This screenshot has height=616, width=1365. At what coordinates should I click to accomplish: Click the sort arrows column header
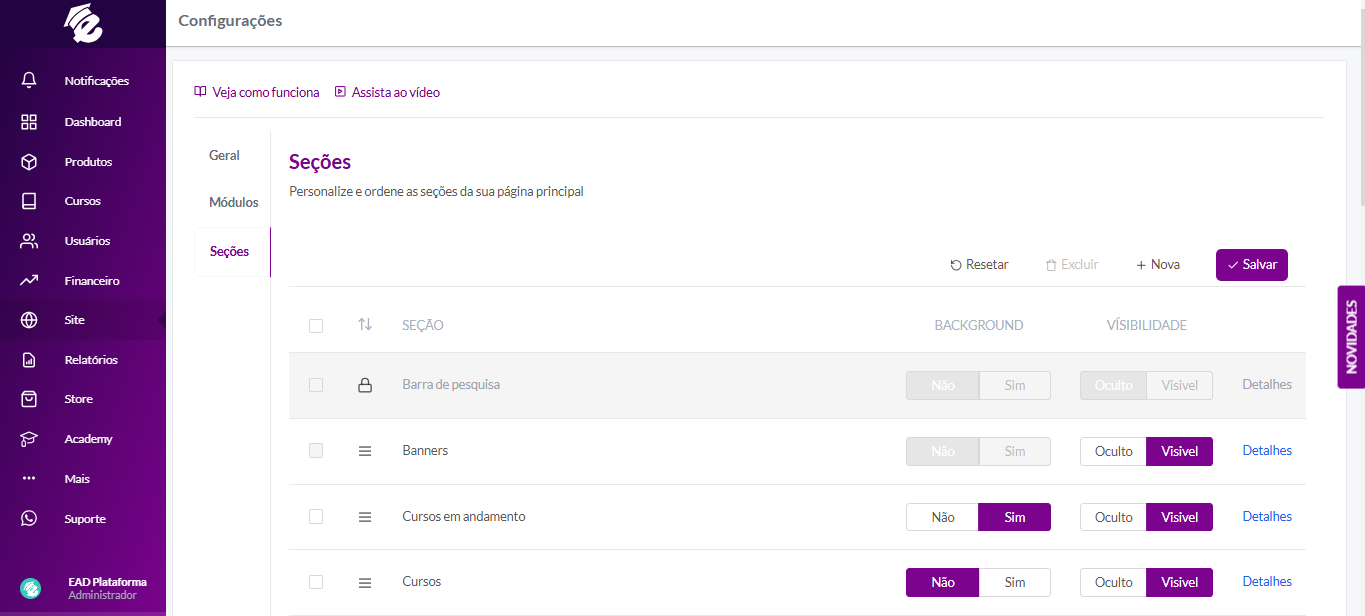[x=365, y=325]
